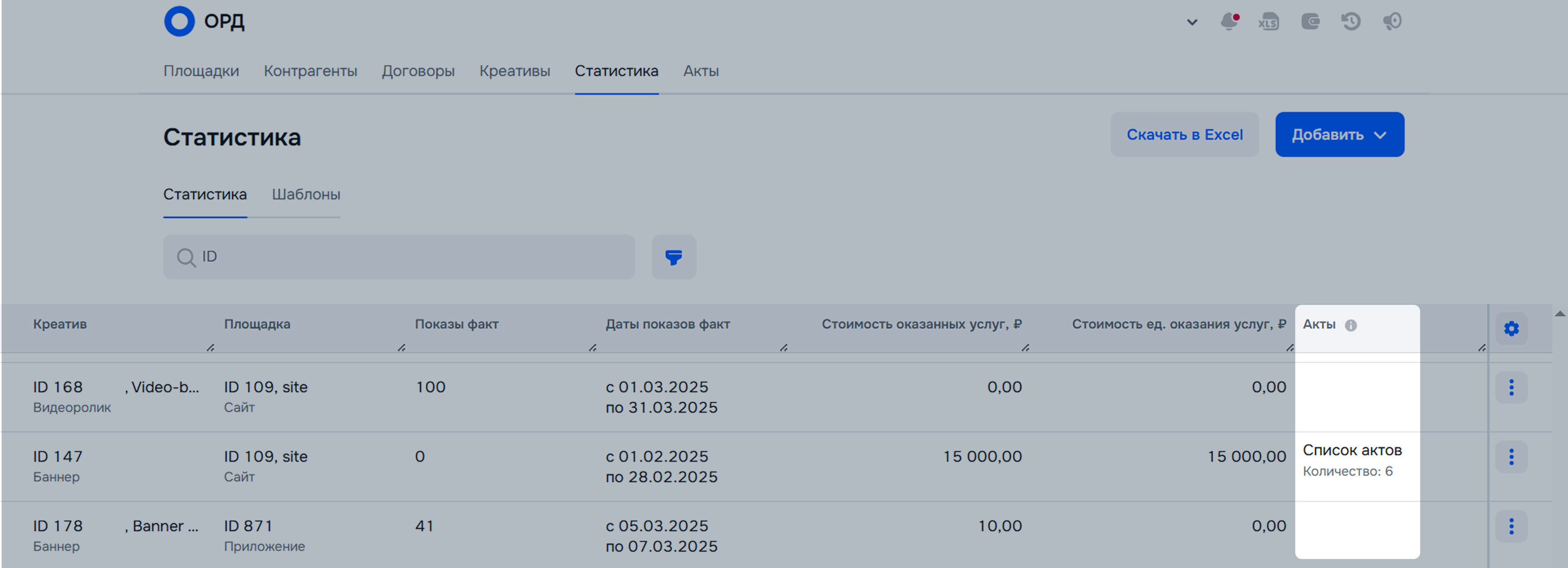Open notifications bell icon
Image resolution: width=1568 pixels, height=568 pixels.
click(x=1229, y=21)
